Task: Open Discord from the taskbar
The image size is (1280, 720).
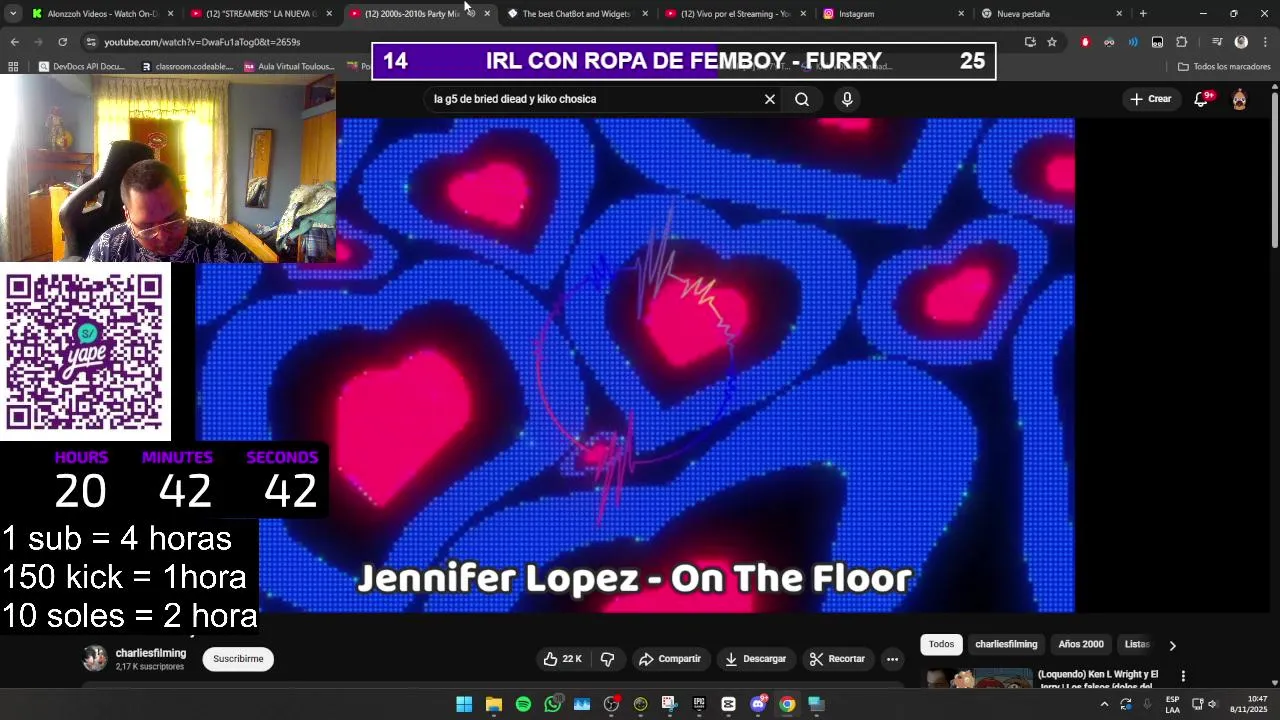Action: (758, 704)
